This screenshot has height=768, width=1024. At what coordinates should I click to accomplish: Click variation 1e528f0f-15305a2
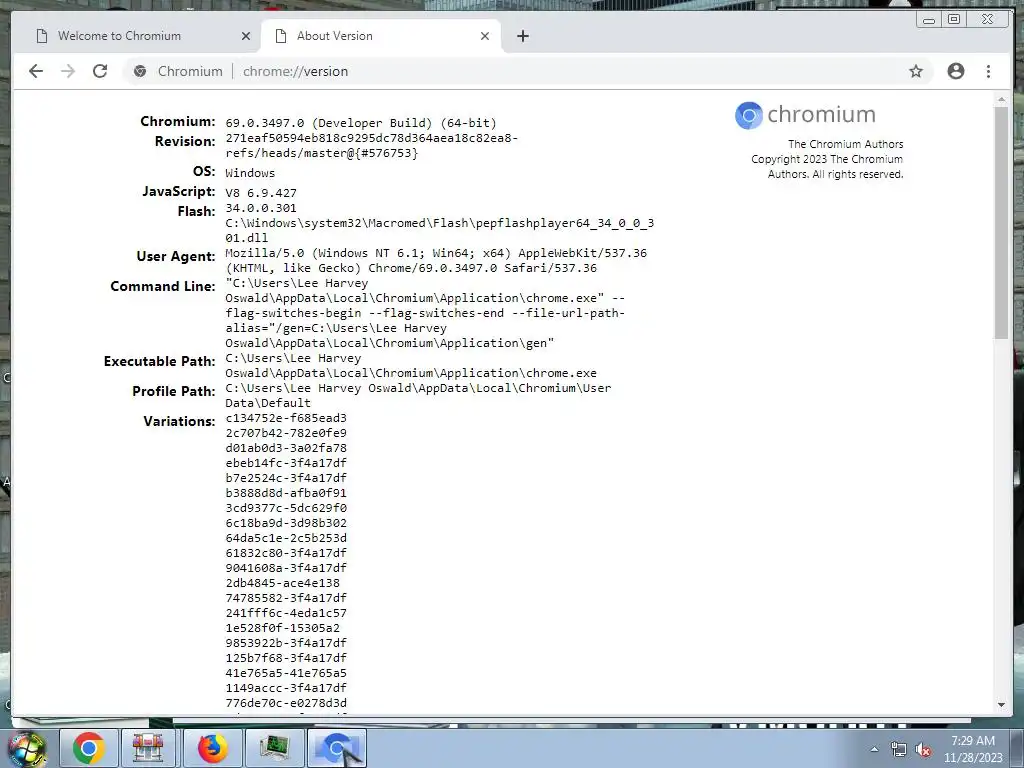point(283,628)
